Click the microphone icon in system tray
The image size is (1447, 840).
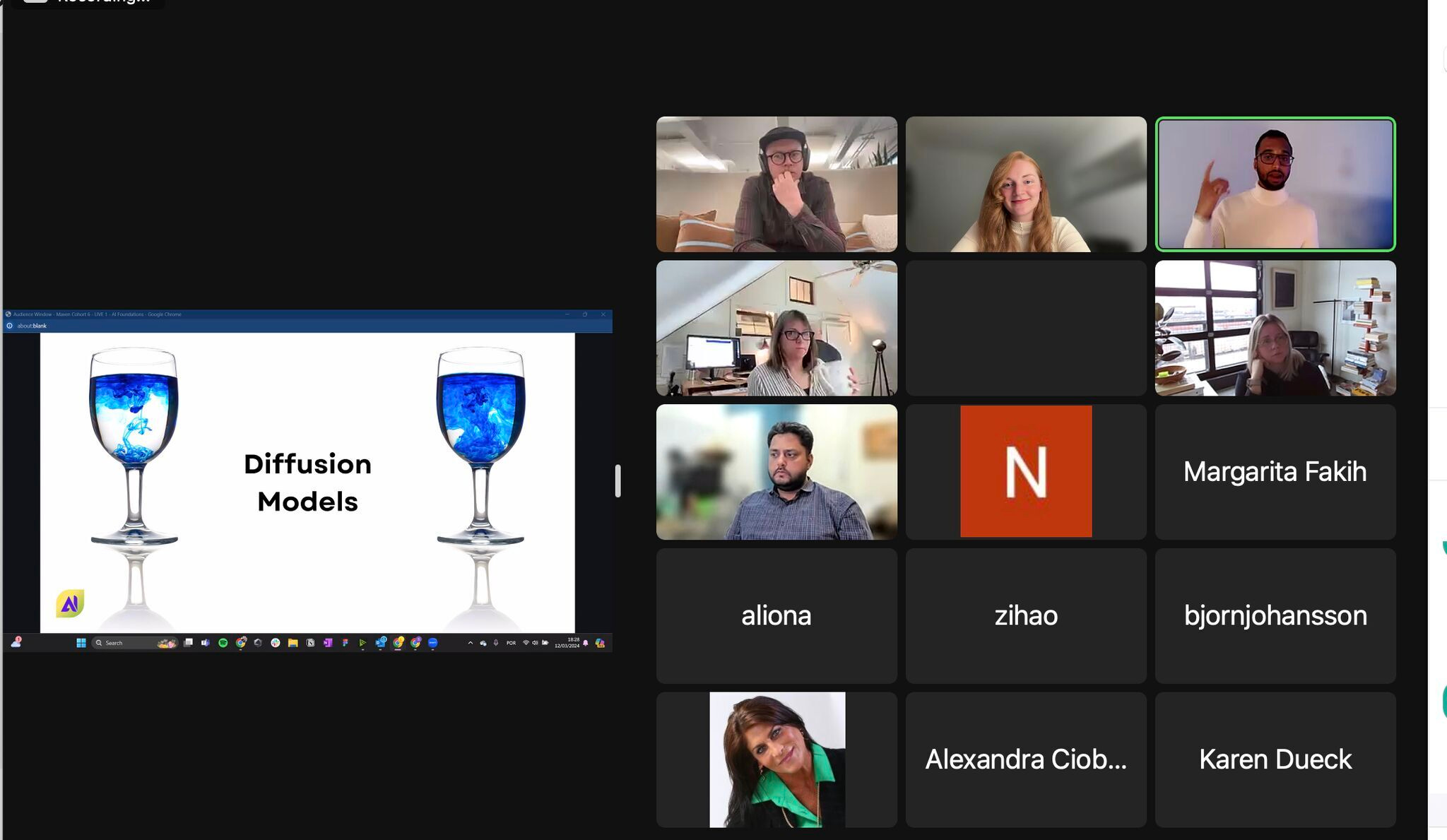pyautogui.click(x=496, y=643)
